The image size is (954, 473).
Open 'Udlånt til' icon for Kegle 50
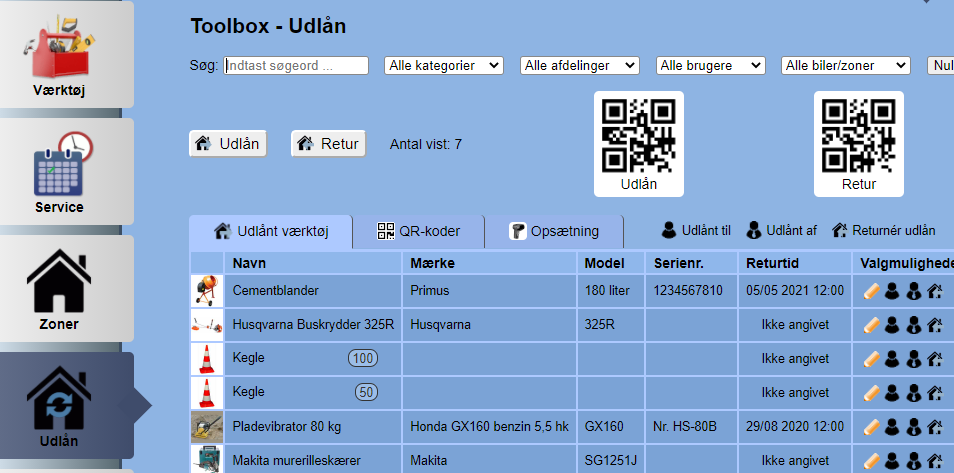pyautogui.click(x=892, y=393)
